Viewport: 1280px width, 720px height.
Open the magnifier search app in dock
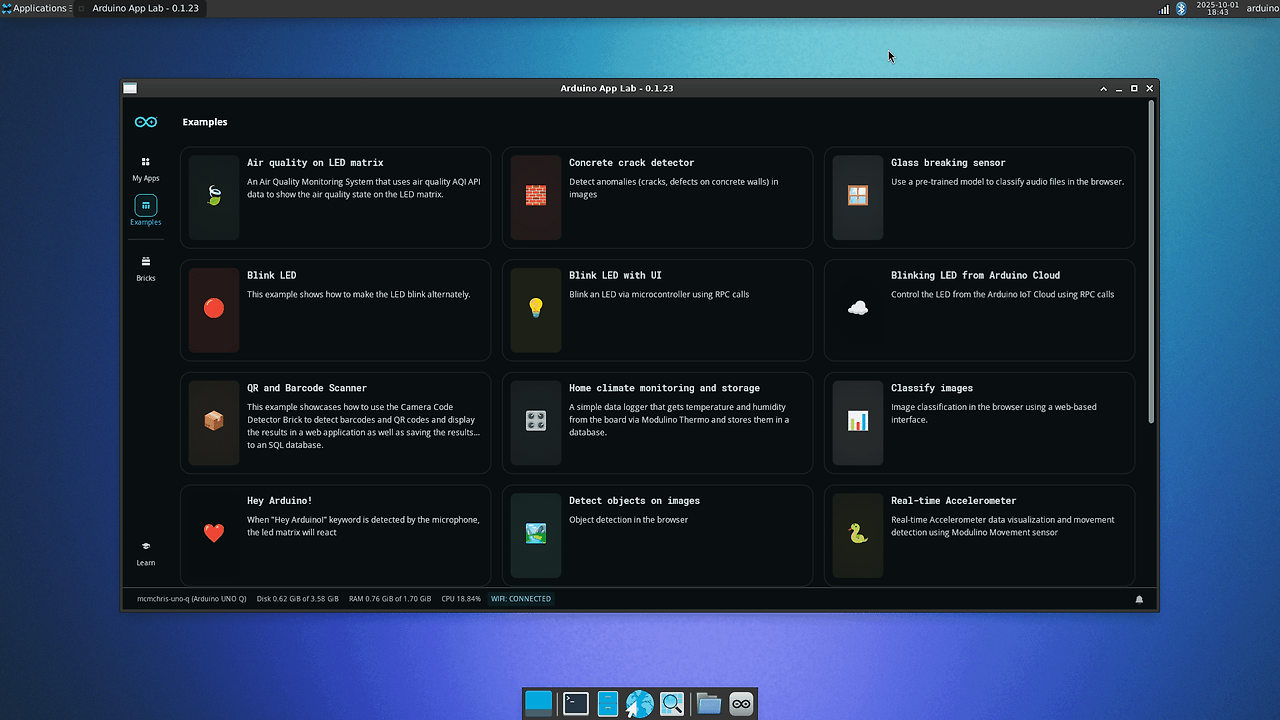click(x=672, y=704)
